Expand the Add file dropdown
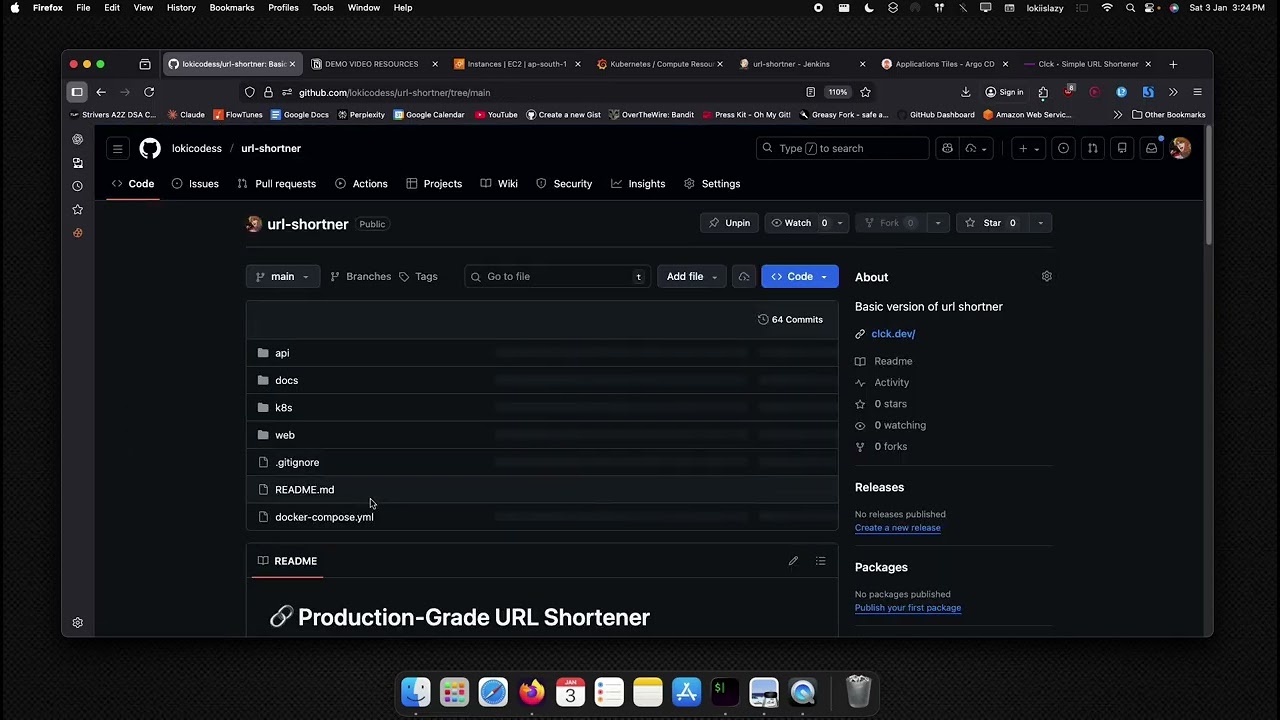 694,277
